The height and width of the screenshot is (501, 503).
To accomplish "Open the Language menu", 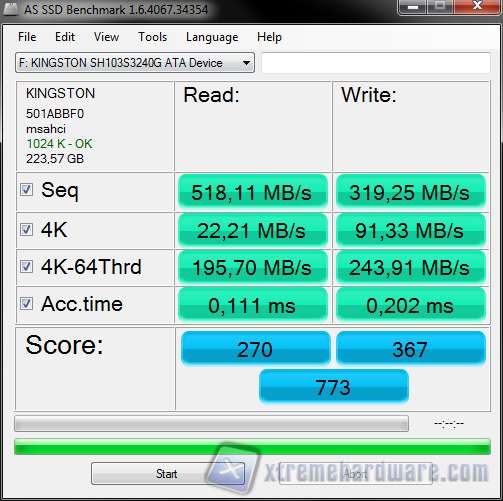I will pos(212,37).
